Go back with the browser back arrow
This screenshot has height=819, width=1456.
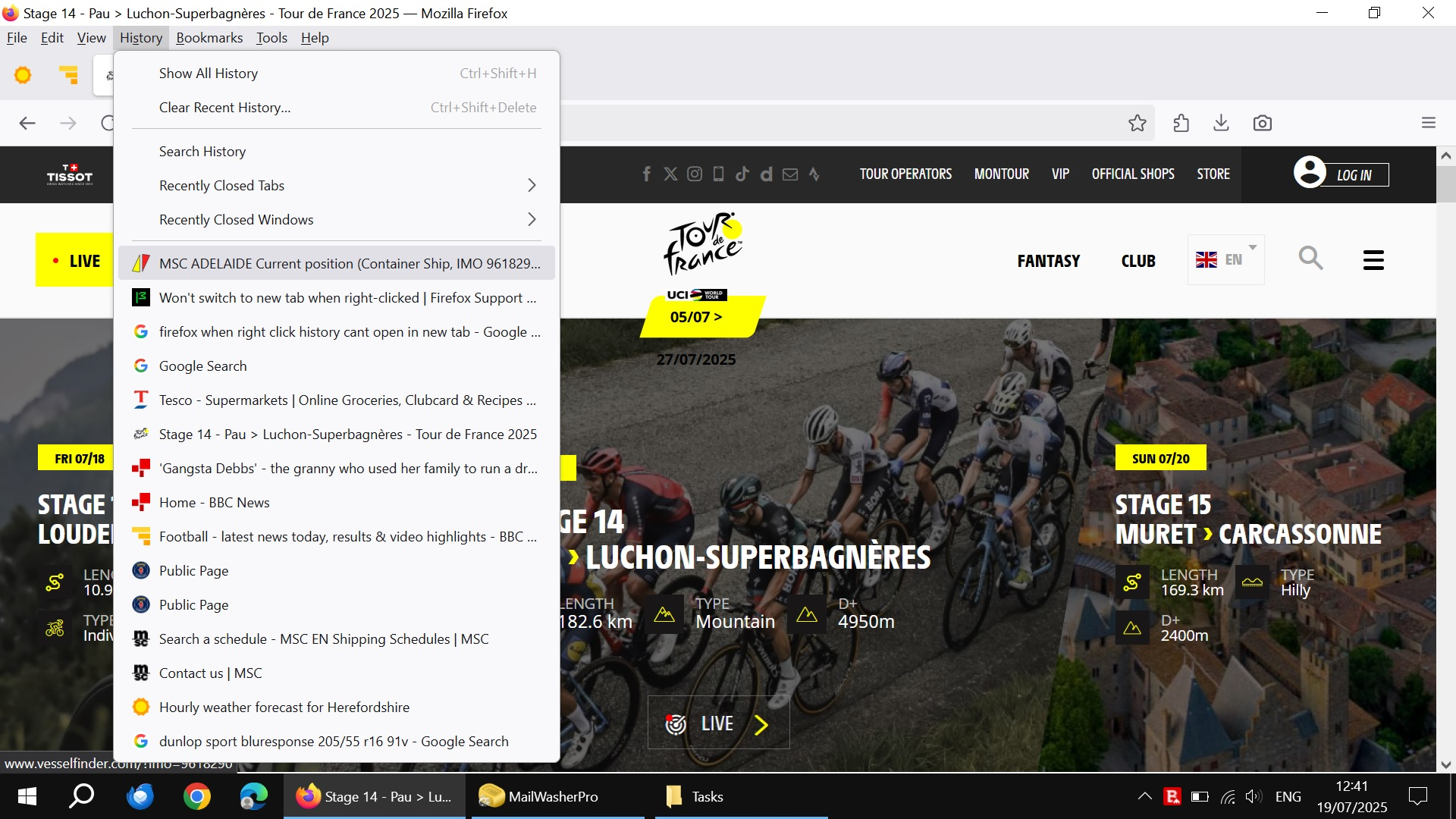[27, 123]
